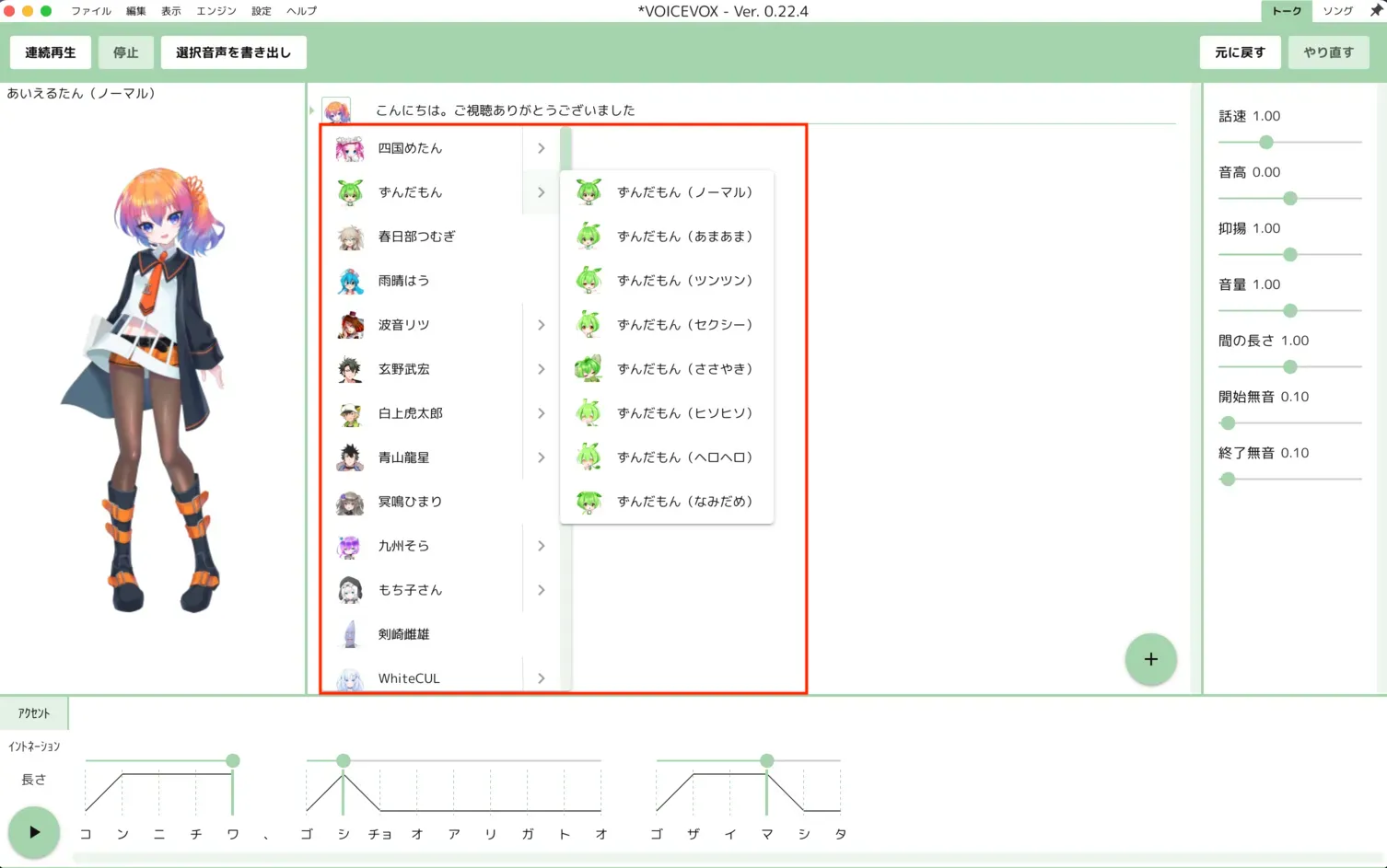
Task: Expand 玄野武宏 style submenu arrow
Action: [542, 369]
